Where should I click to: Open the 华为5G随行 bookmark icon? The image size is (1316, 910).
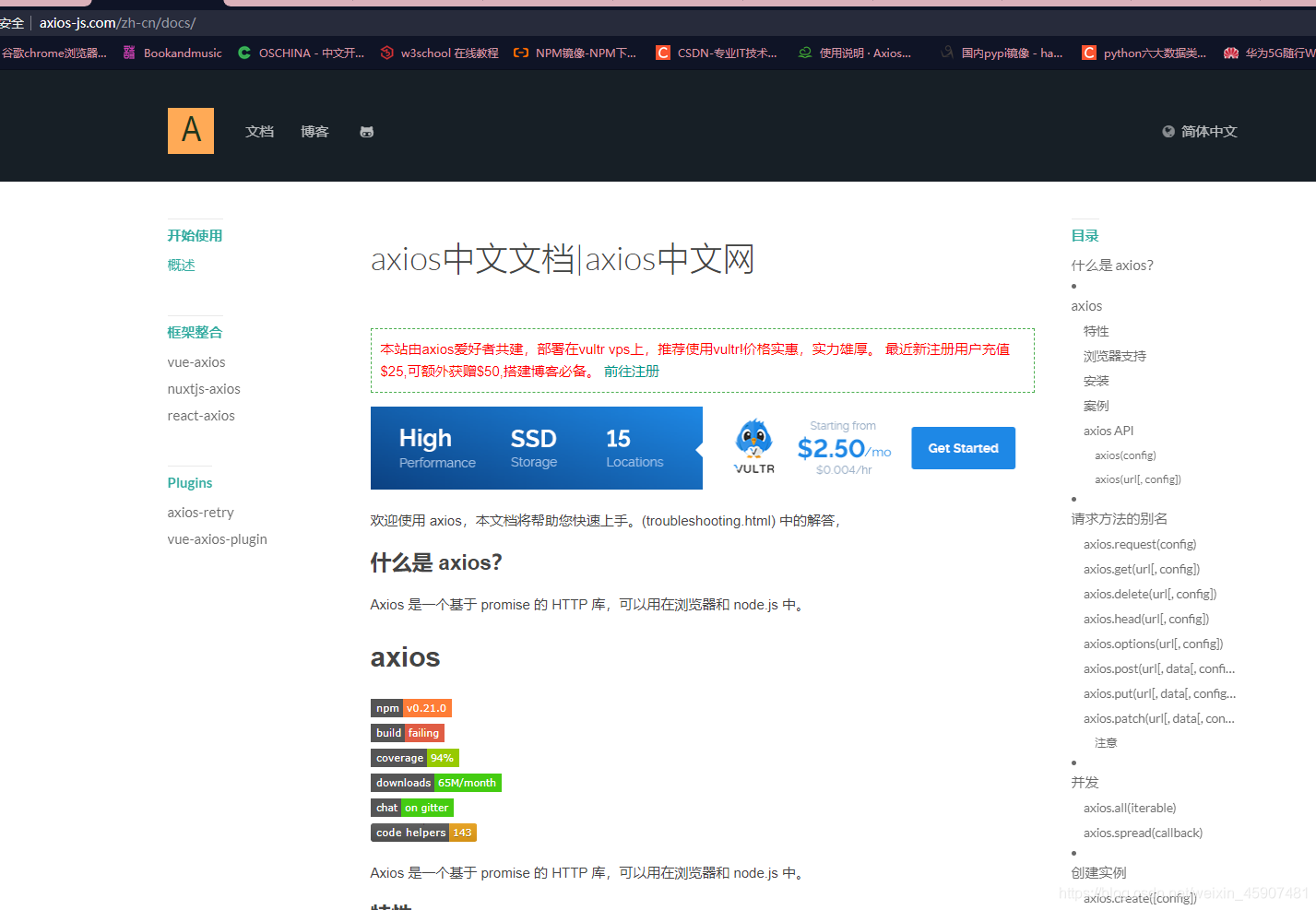click(1230, 53)
